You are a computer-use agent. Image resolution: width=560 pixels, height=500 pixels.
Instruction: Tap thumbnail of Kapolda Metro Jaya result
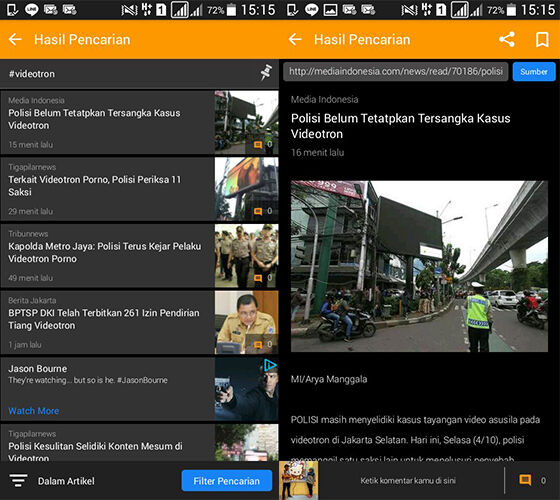click(246, 256)
